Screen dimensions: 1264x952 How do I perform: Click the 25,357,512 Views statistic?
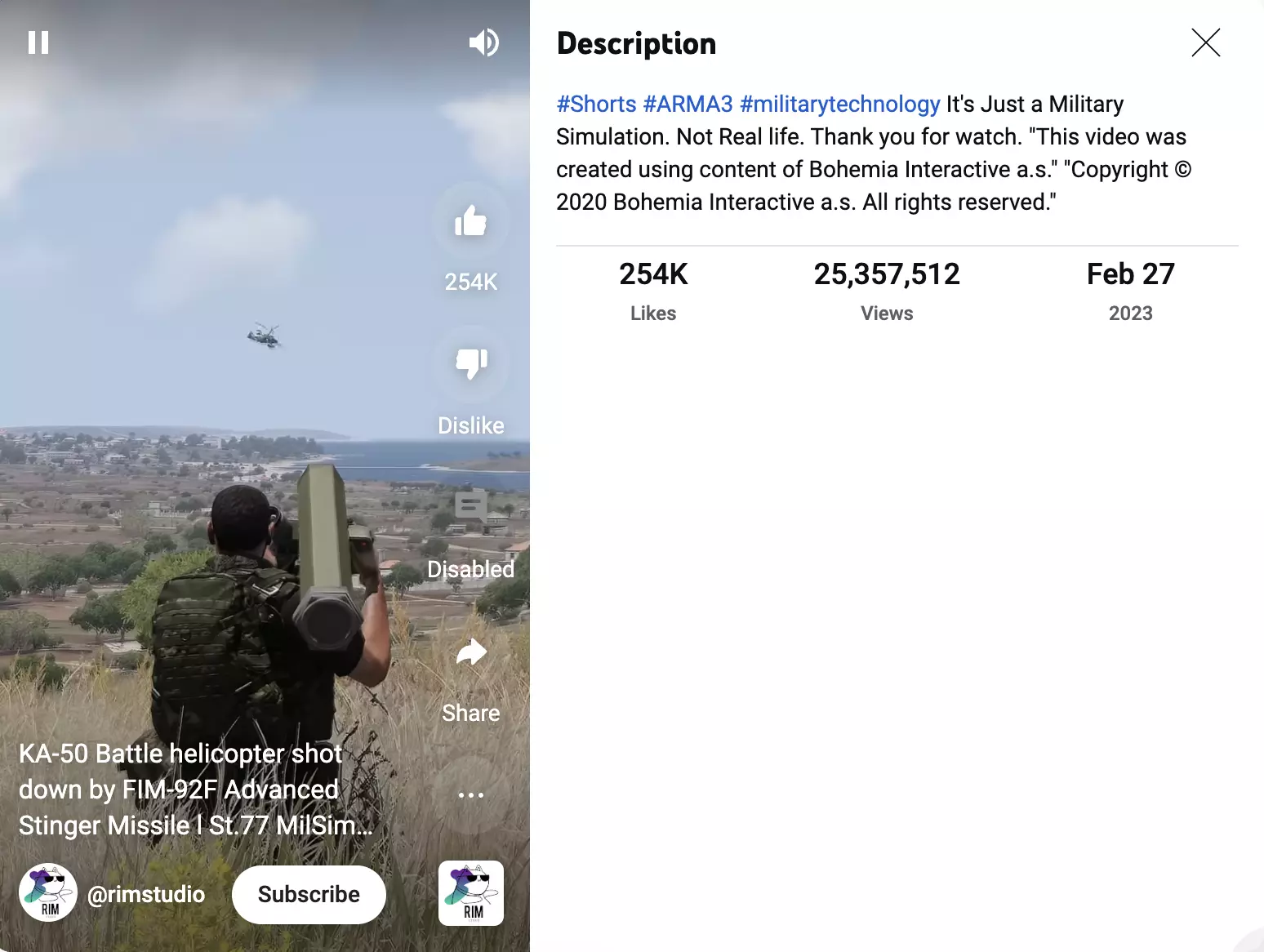click(887, 291)
